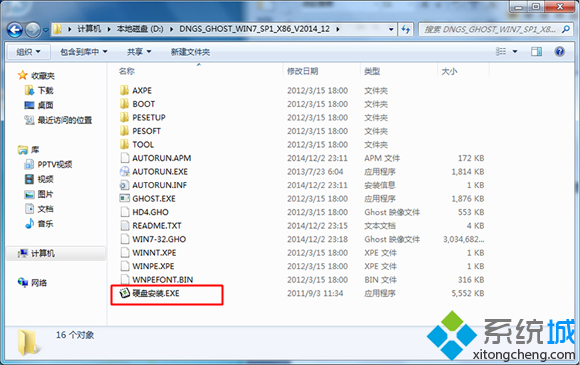
Task: Select the AUTORUN.APM file icon
Action: click(x=125, y=158)
